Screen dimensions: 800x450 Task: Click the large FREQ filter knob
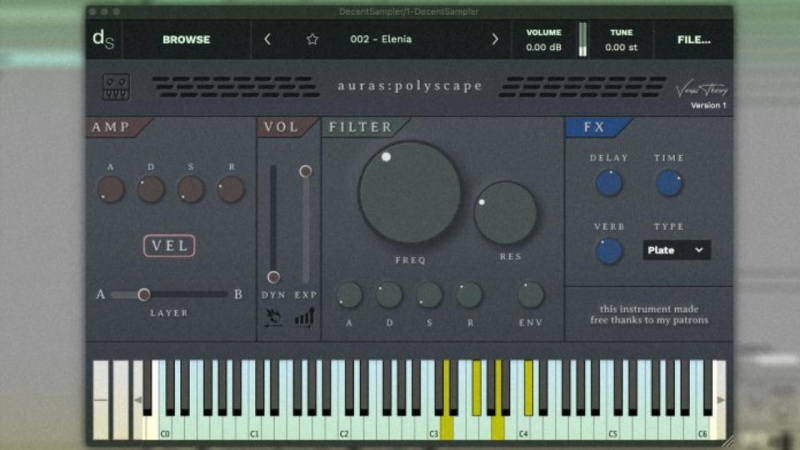pos(410,193)
